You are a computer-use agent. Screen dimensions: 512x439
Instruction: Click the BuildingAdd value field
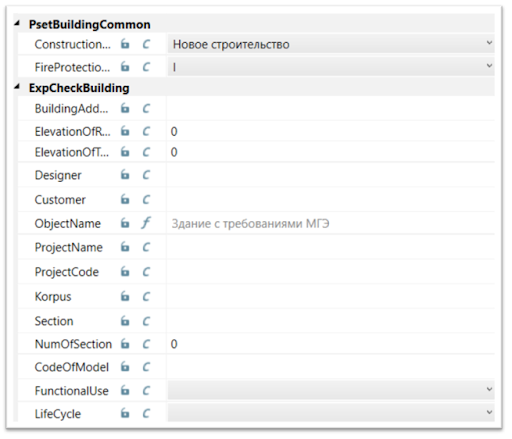[331, 108]
